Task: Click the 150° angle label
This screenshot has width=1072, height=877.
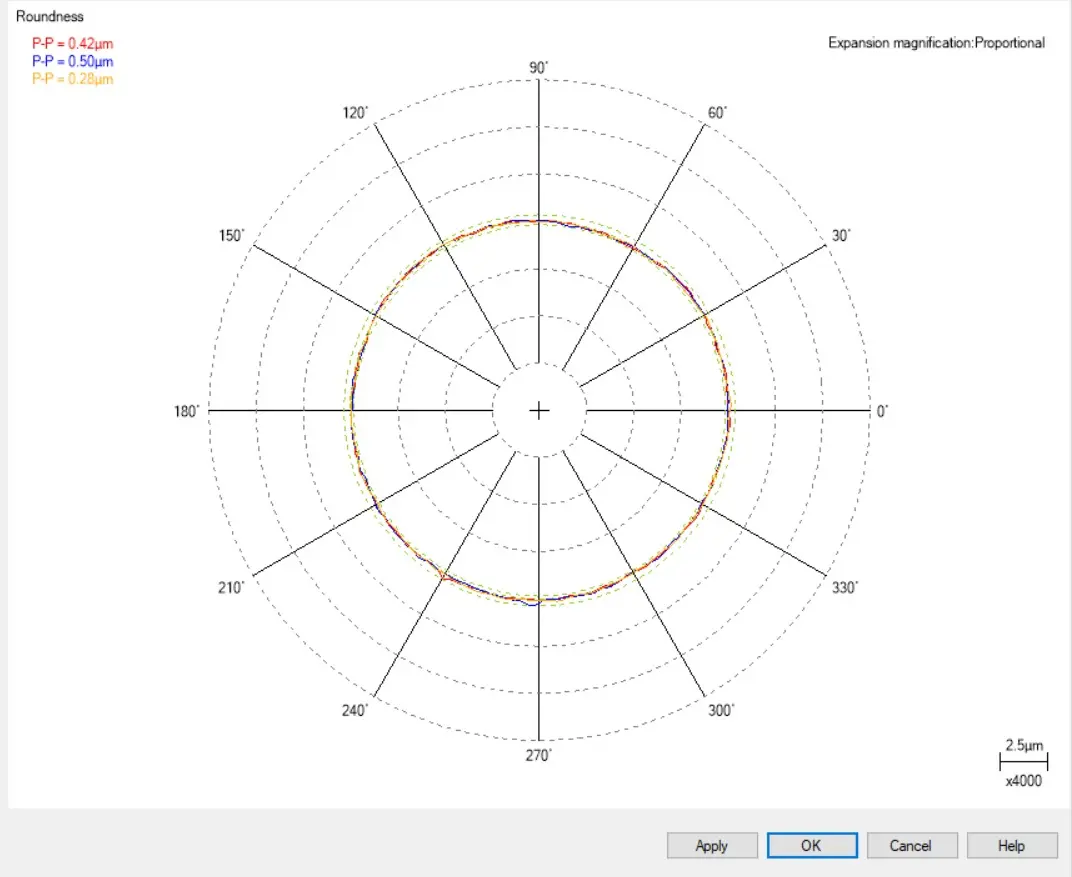Action: click(x=231, y=236)
